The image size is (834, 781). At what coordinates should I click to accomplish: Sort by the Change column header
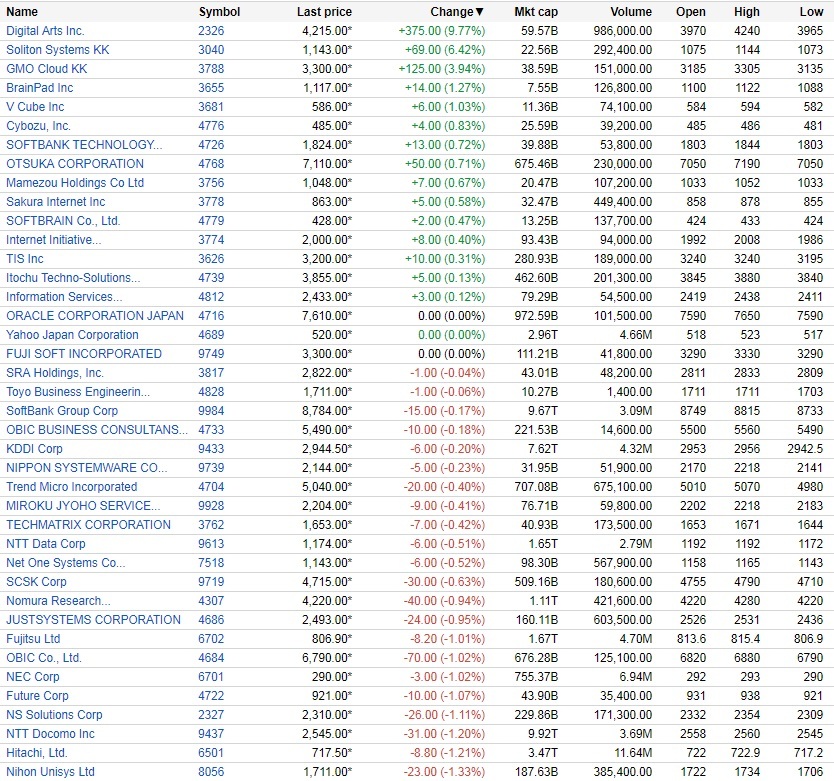pyautogui.click(x=456, y=12)
